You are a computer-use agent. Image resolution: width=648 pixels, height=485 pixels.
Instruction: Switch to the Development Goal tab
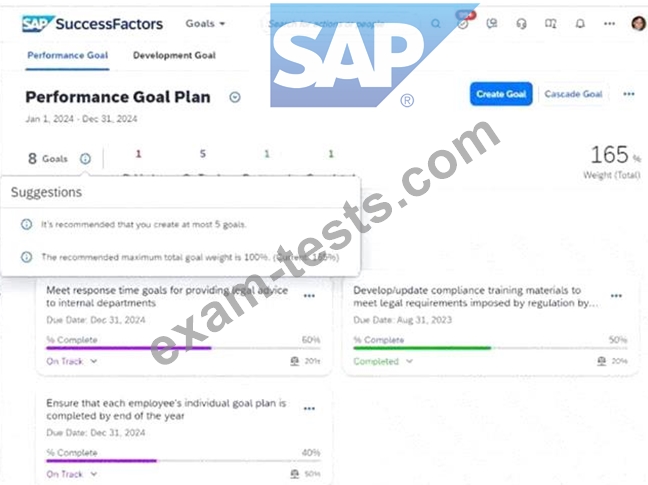(x=174, y=56)
